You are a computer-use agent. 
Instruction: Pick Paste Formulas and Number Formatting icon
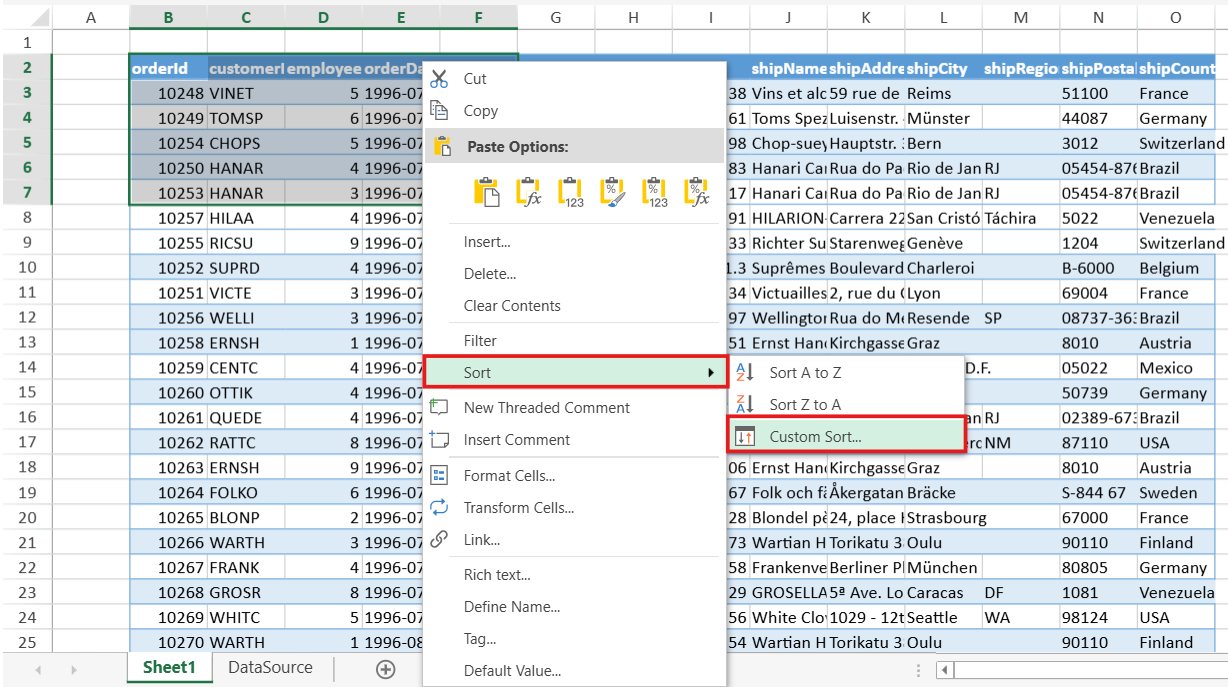coord(697,192)
